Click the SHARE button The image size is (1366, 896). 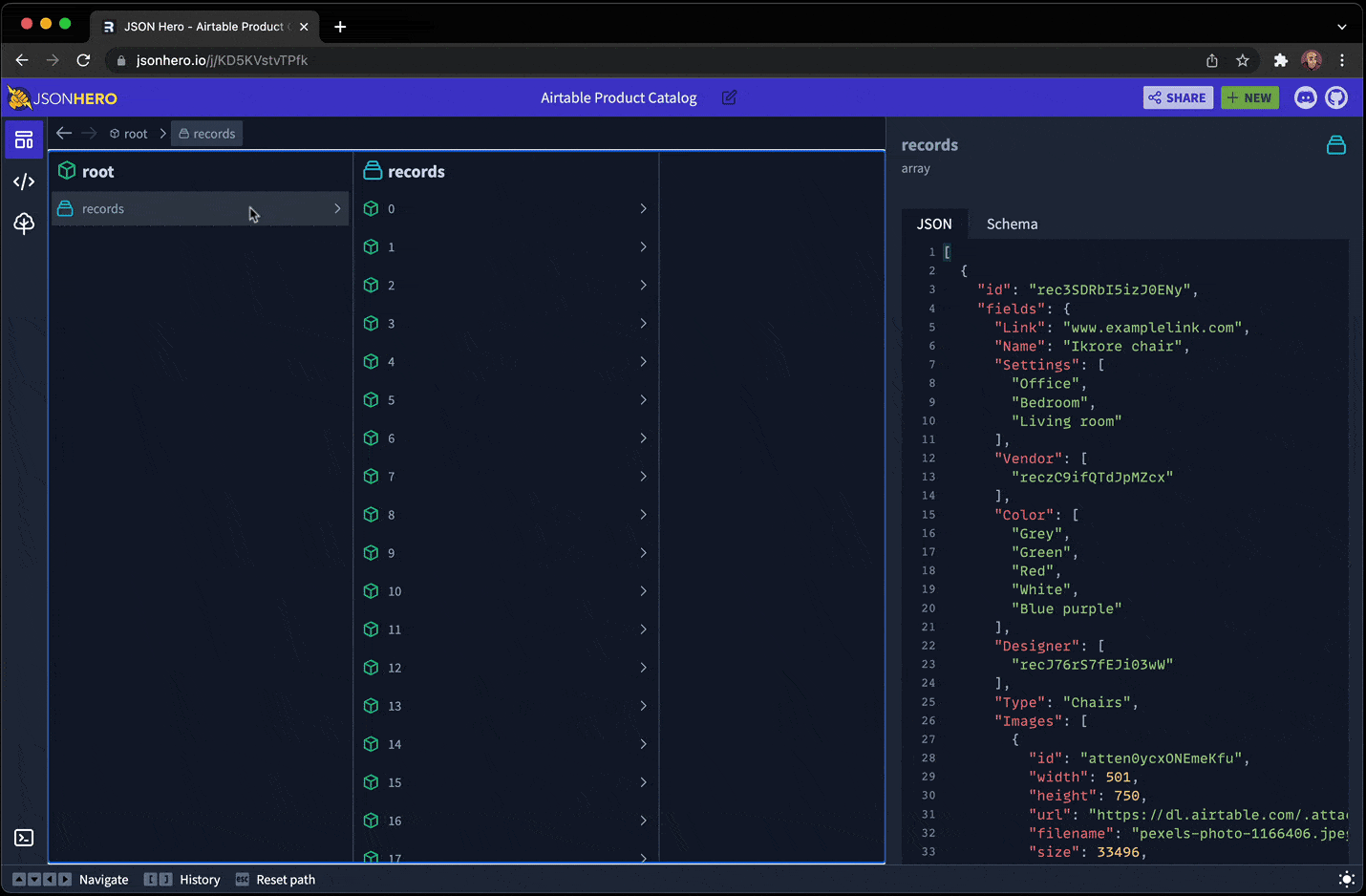pos(1178,97)
